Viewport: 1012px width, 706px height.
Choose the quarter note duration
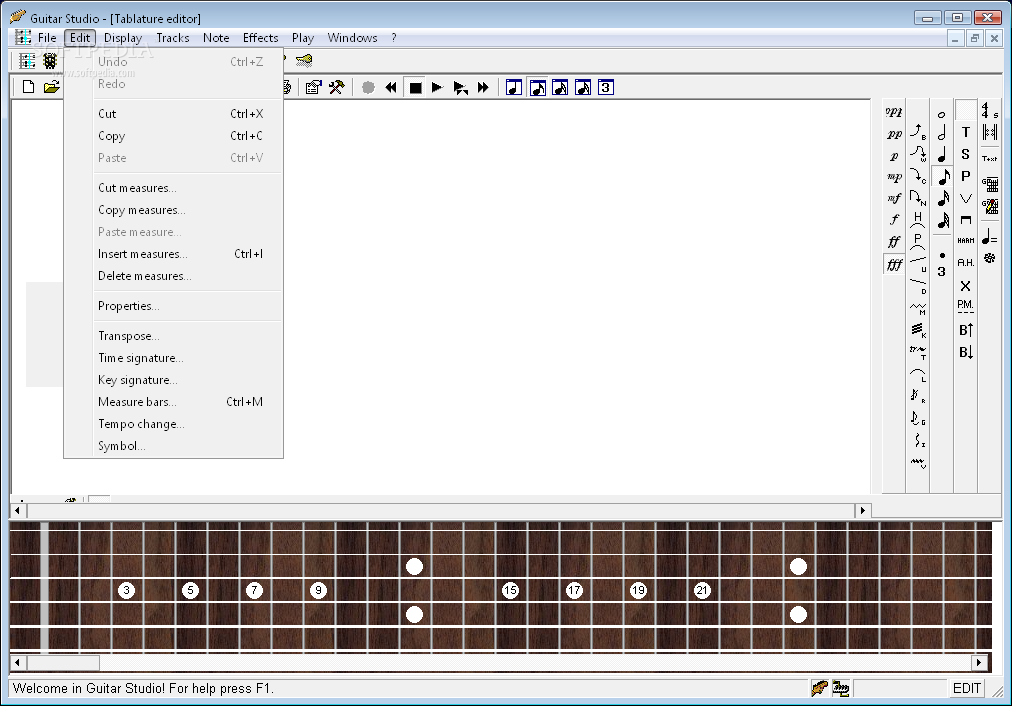point(942,155)
